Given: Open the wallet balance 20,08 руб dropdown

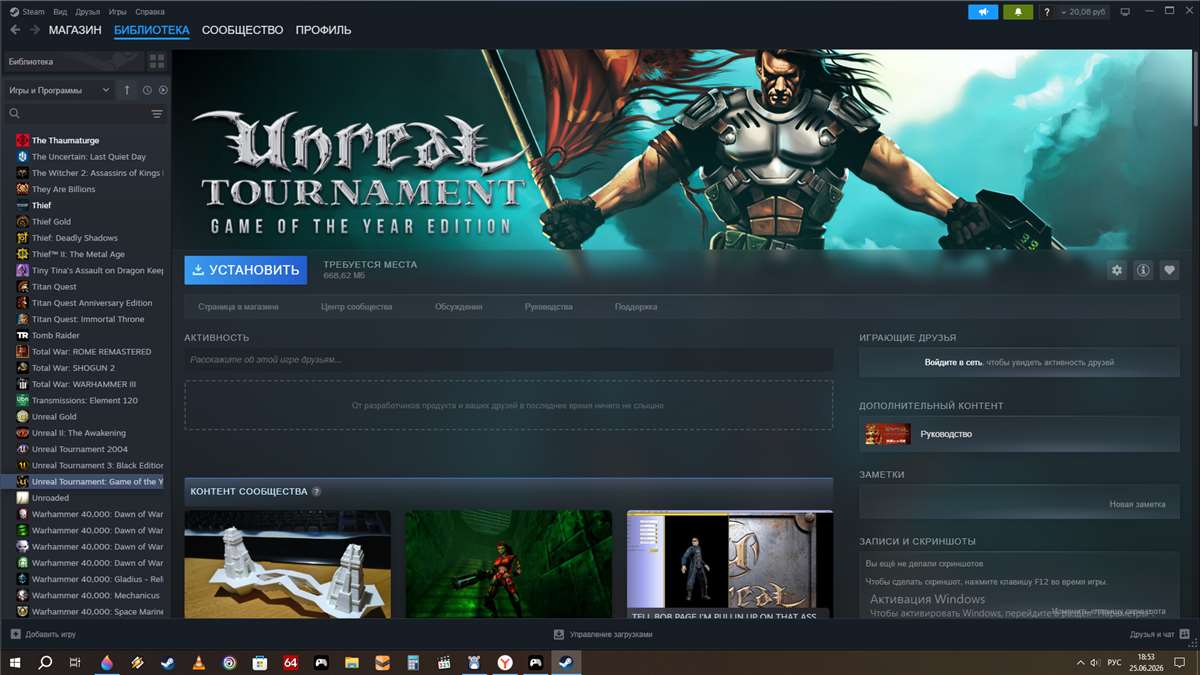Looking at the screenshot, I should pos(1084,12).
